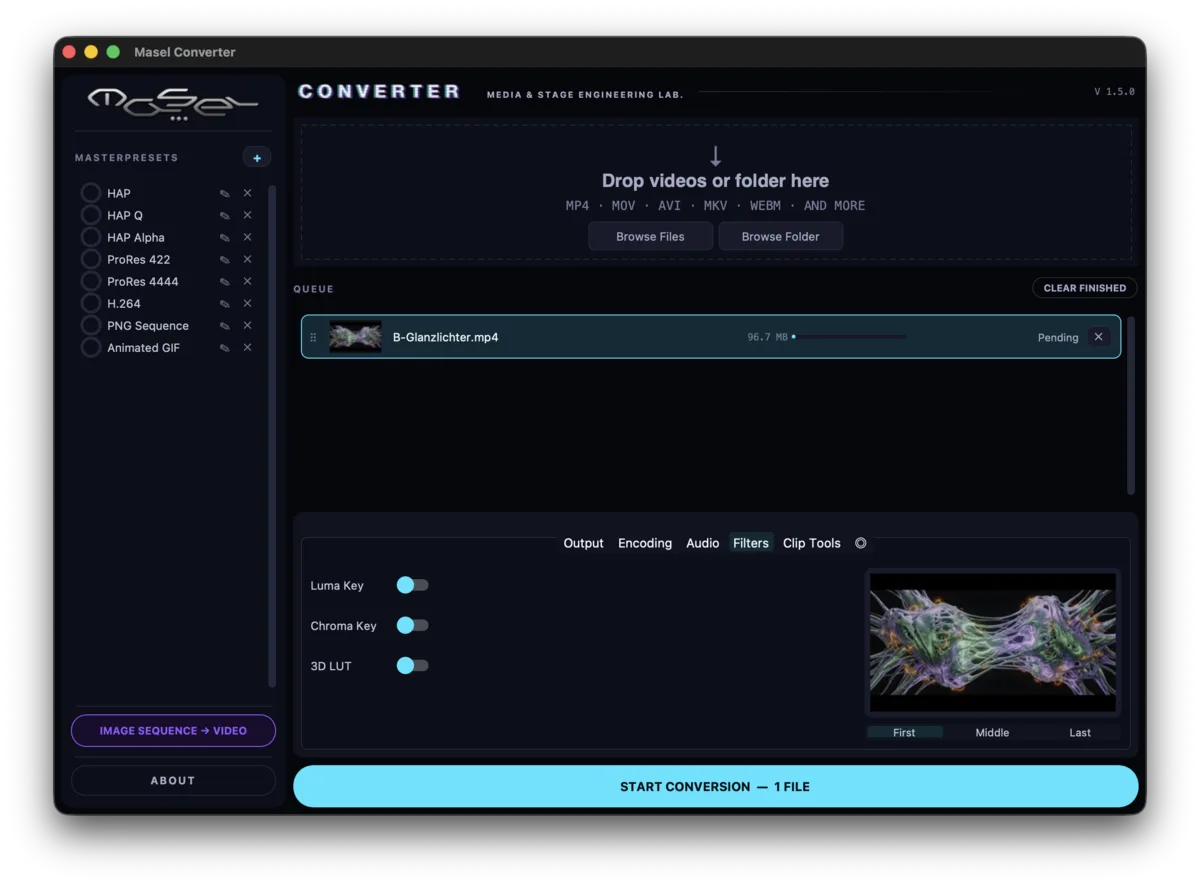Start conversion of 1 file
Viewport: 1200px width, 886px height.
715,786
